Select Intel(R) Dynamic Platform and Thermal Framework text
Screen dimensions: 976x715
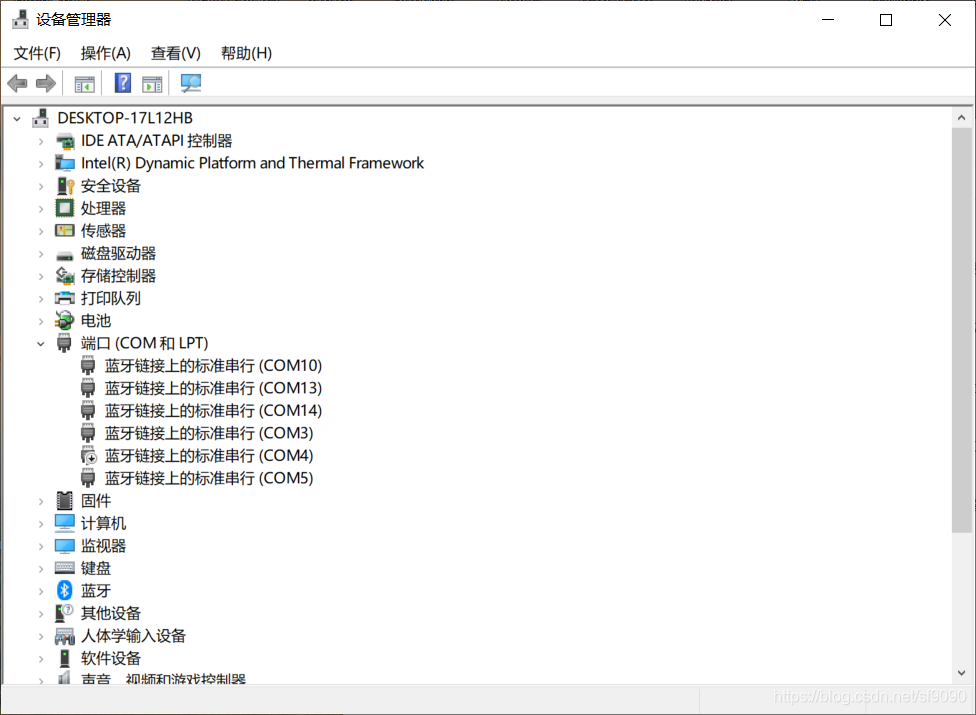(x=253, y=163)
